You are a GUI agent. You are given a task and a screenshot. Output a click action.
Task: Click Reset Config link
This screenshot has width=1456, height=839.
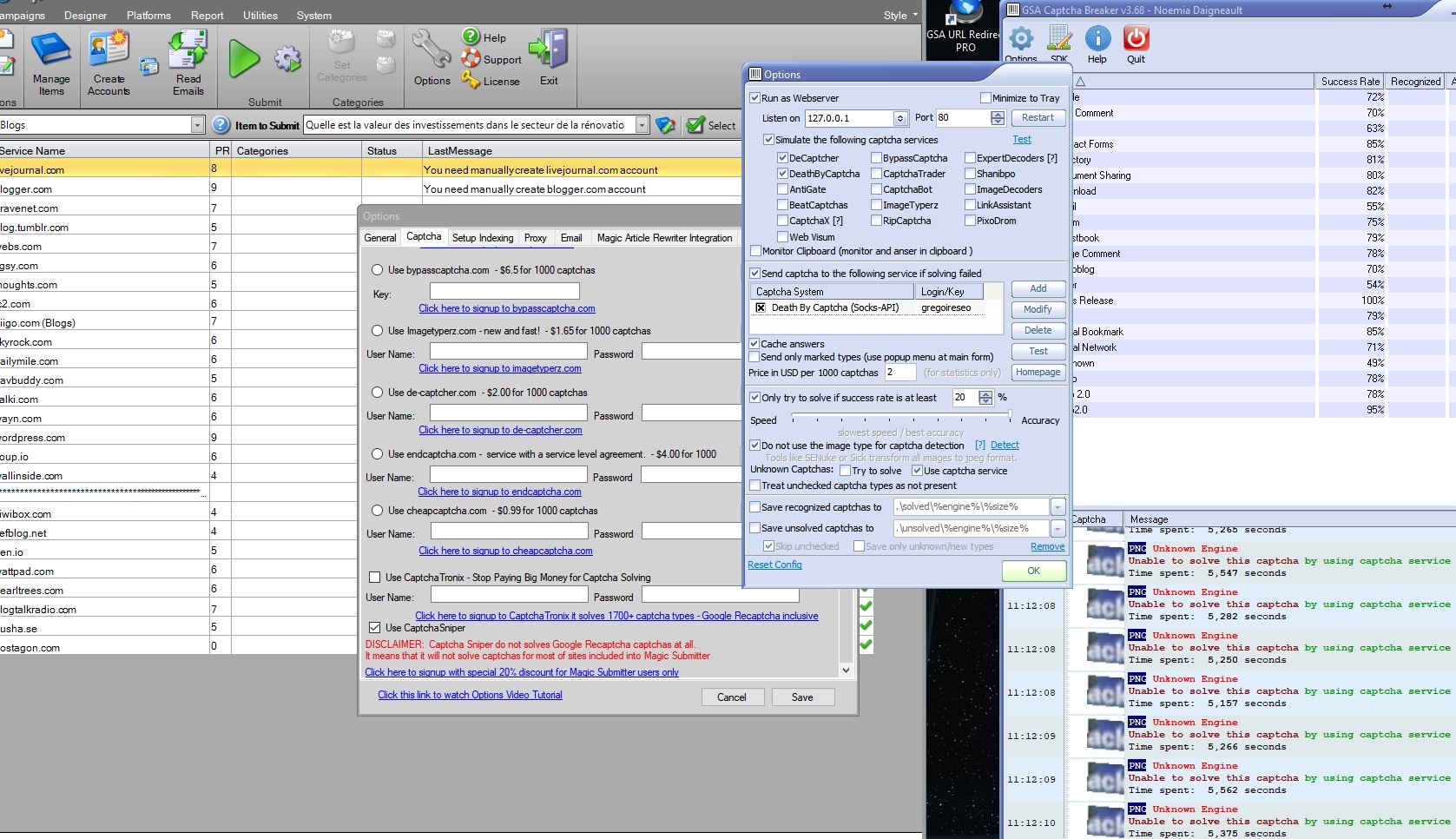774,565
